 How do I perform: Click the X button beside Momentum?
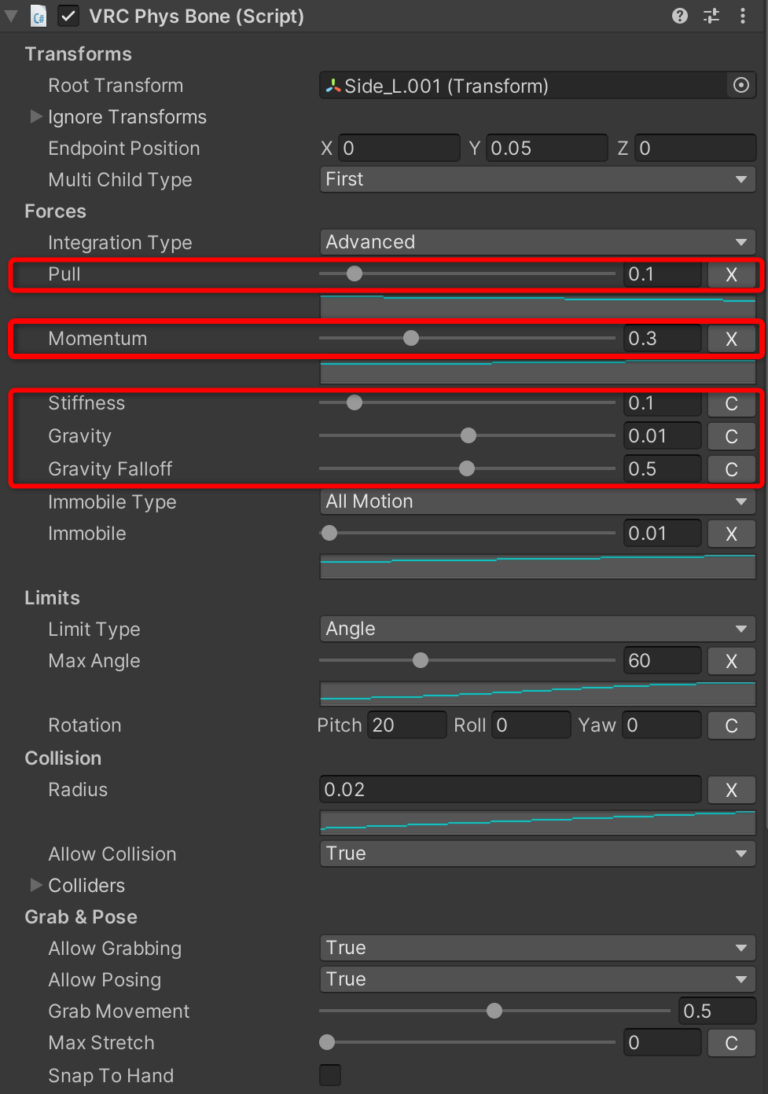[x=731, y=338]
